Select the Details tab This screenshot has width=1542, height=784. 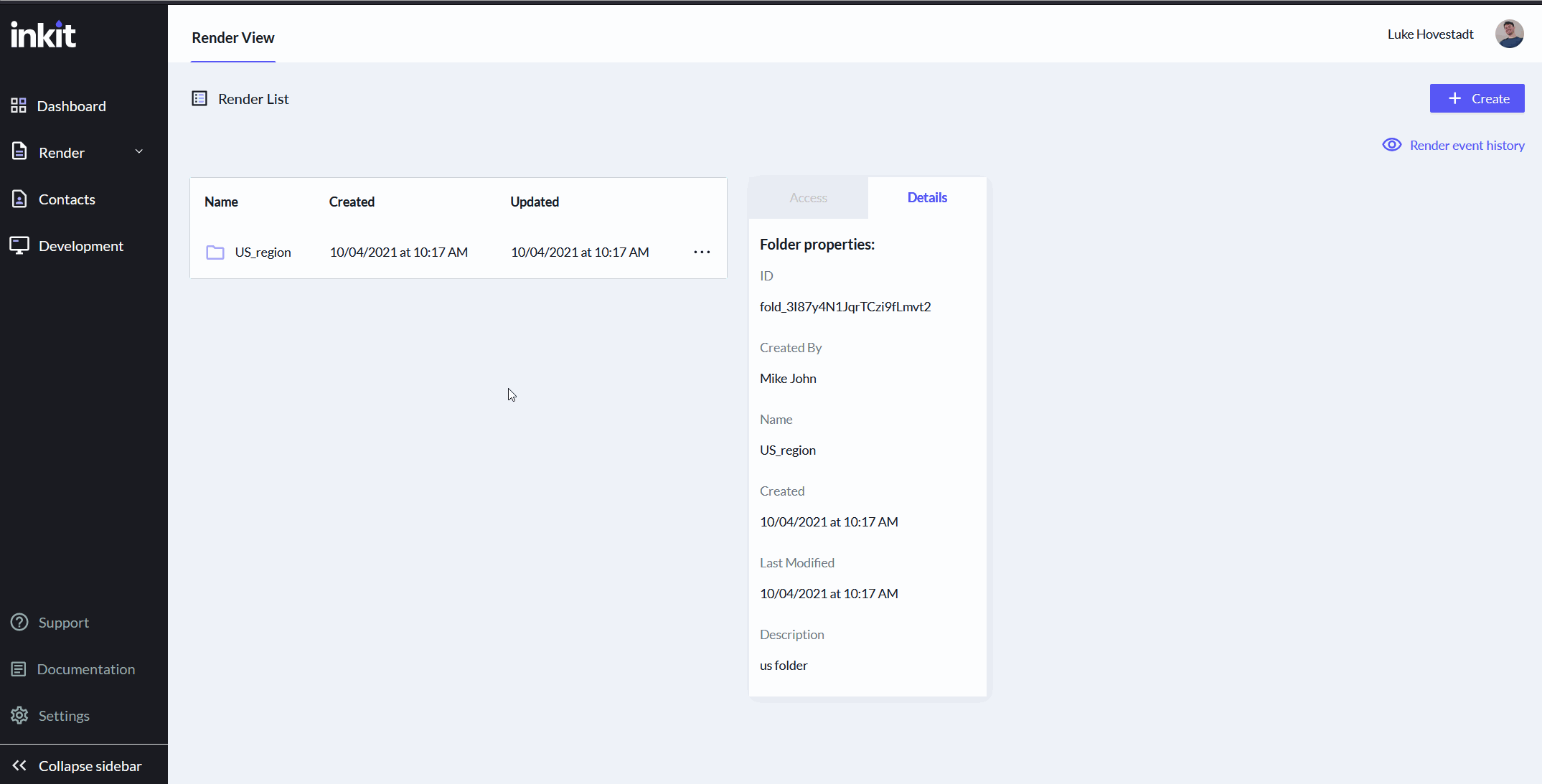[926, 198]
